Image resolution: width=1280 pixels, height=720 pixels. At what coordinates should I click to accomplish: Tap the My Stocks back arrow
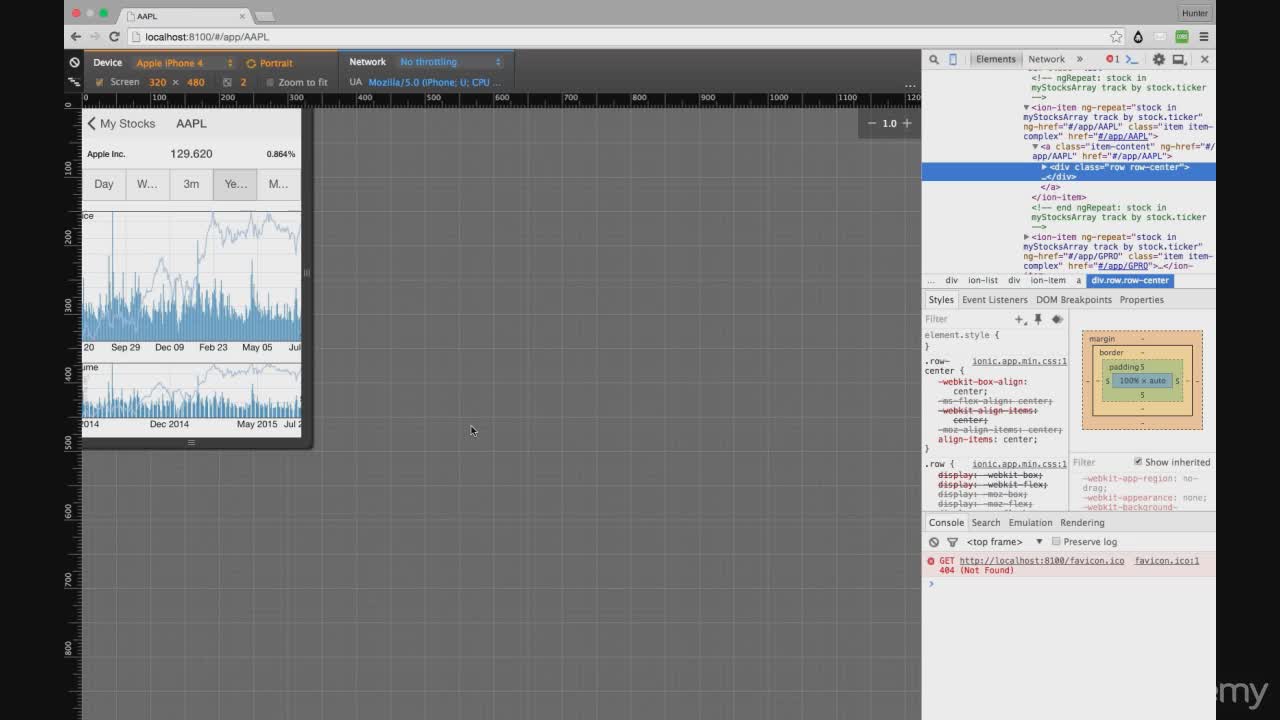tap(91, 123)
